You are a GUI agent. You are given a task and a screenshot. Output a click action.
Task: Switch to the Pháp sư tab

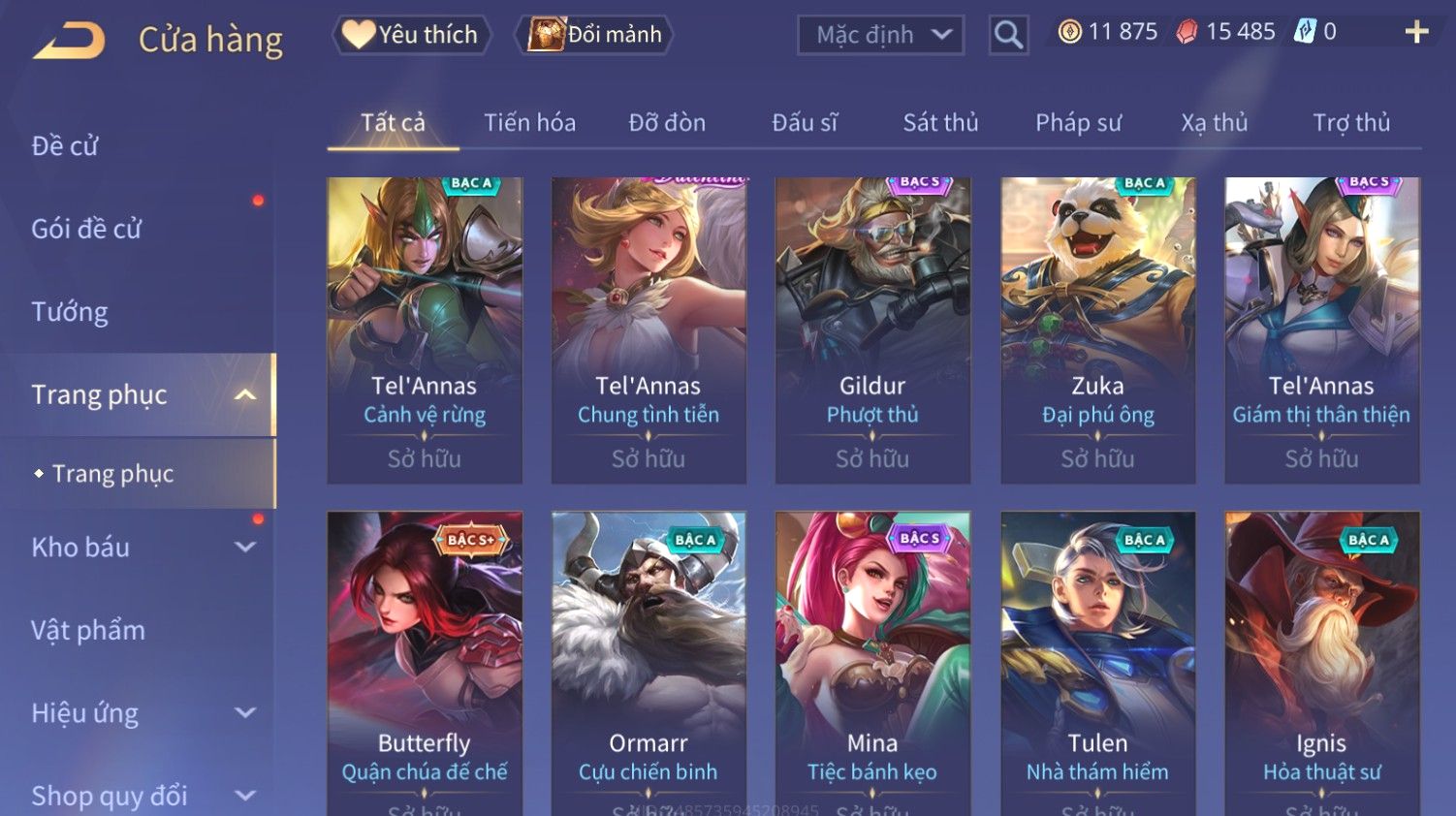click(1078, 123)
